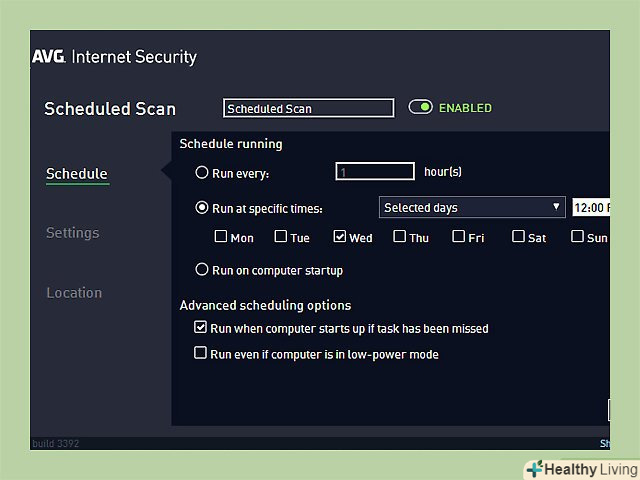Click the ENABLED status label

pos(465,108)
